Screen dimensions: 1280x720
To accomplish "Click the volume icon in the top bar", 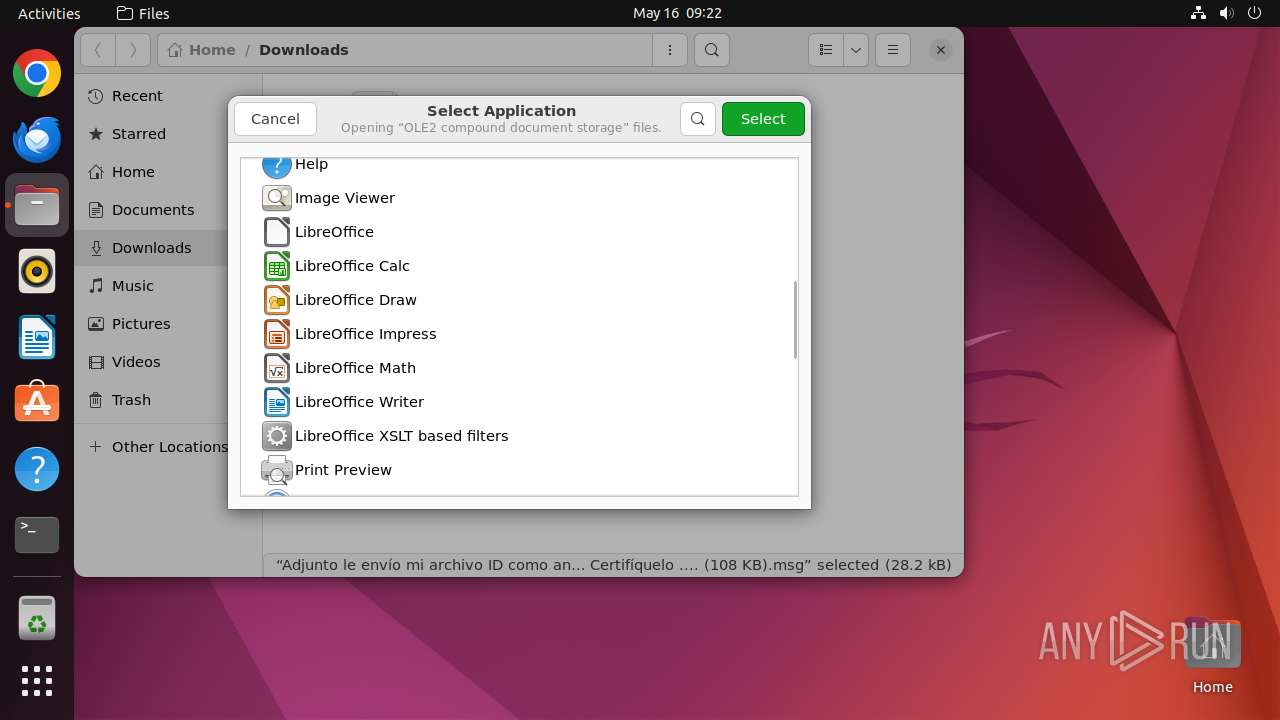I will [x=1227, y=13].
